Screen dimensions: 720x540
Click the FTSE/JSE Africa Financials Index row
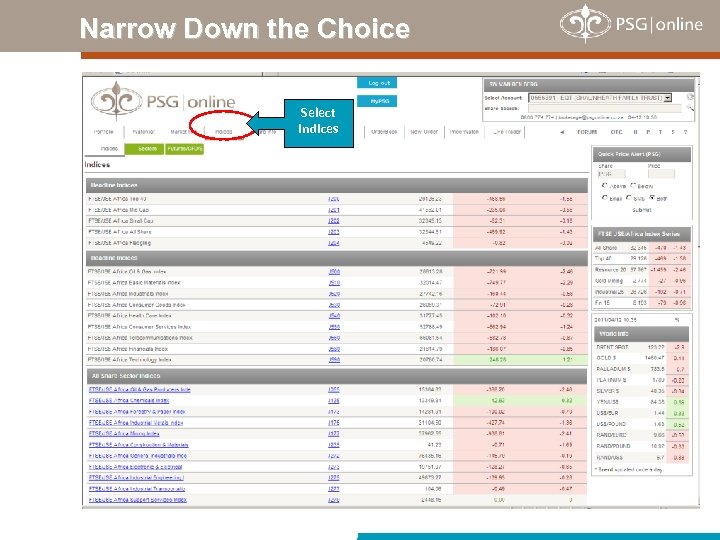(337, 349)
